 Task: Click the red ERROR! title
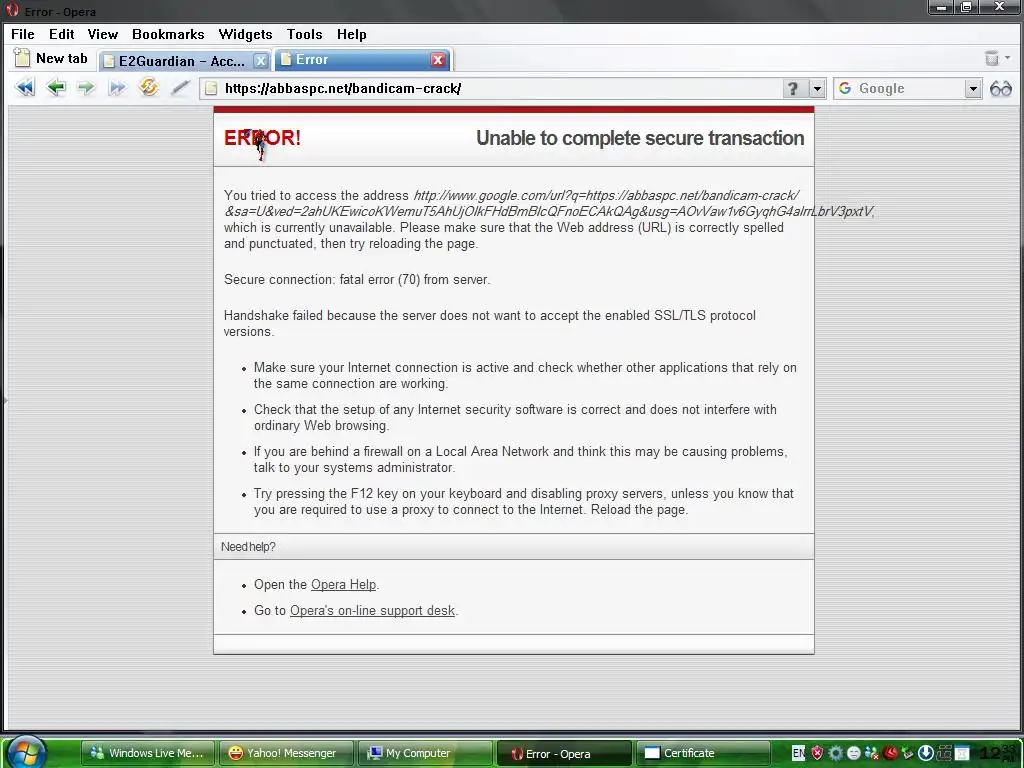262,138
